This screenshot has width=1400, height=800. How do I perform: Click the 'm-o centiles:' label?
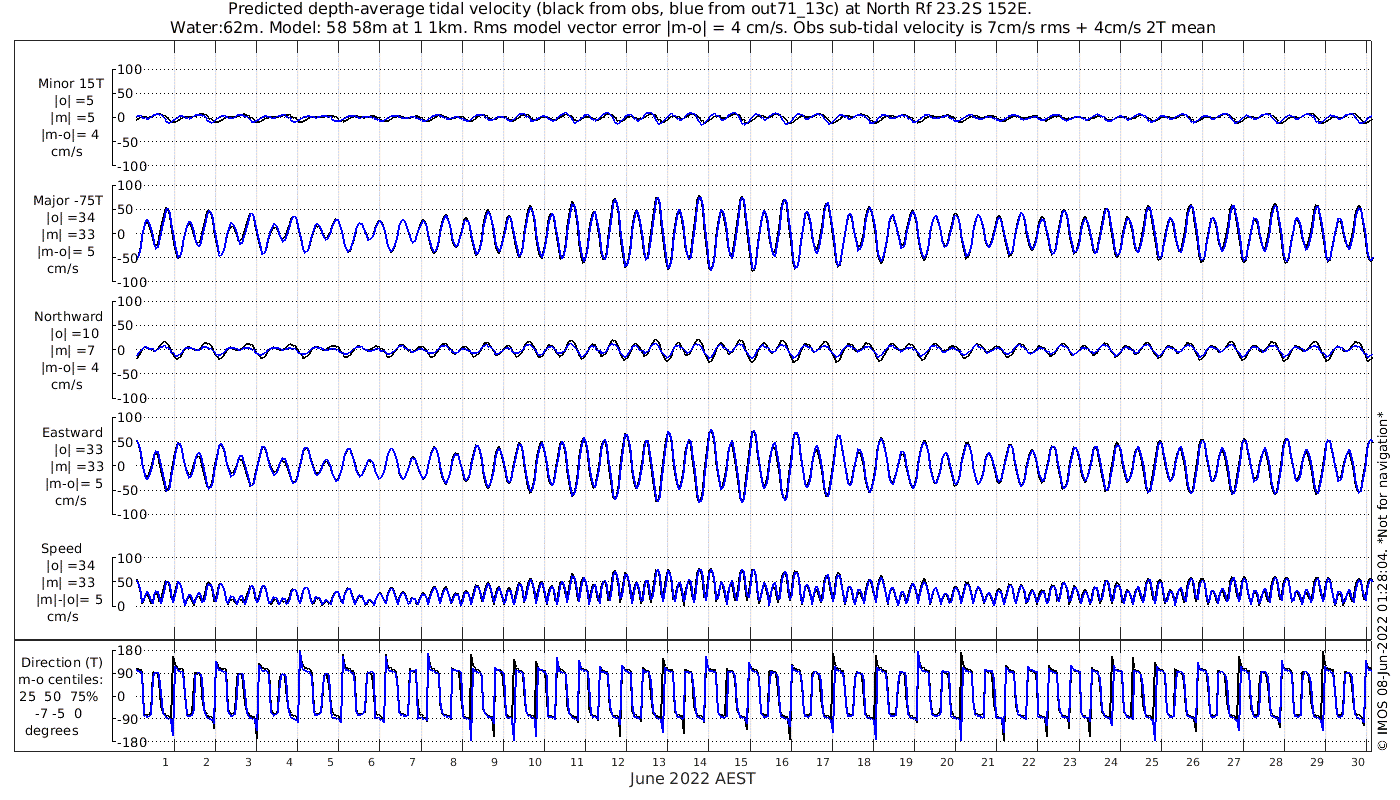click(x=62, y=680)
